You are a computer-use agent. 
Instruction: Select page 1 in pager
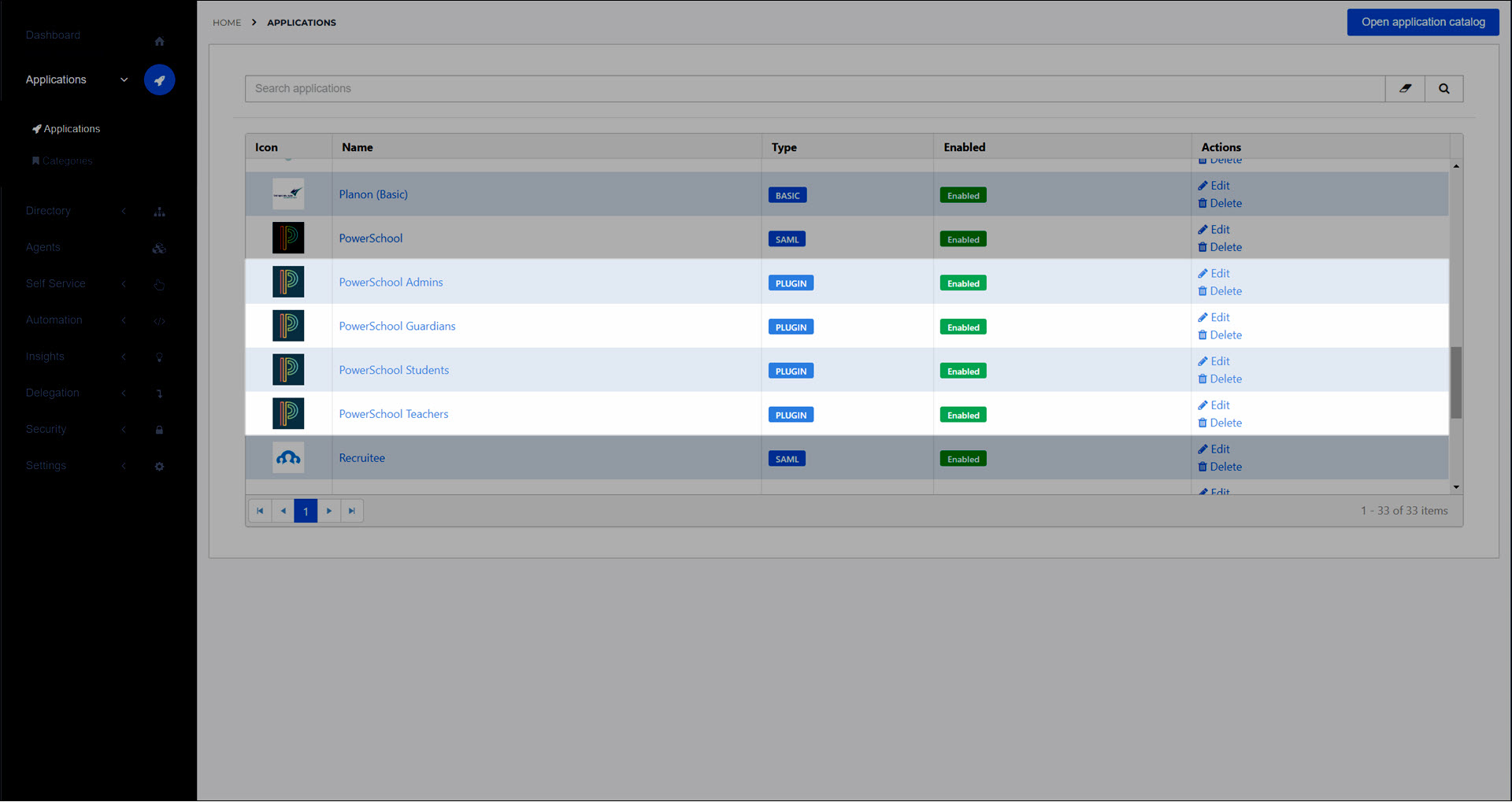pos(306,511)
